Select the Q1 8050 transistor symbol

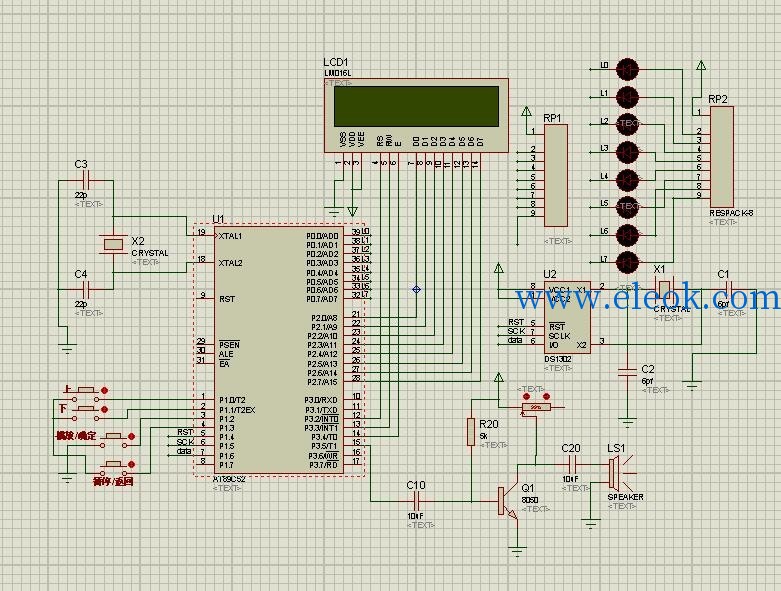tap(508, 500)
